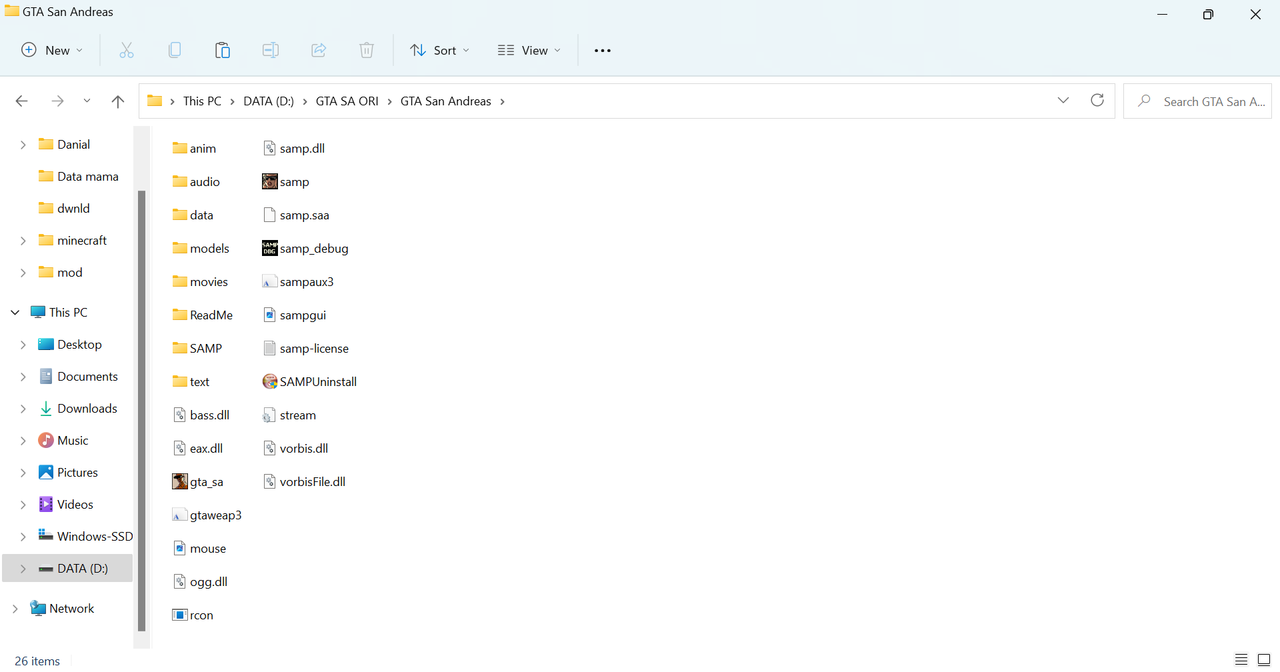Open Documents in the navigation pane
Image resolution: width=1280 pixels, height=672 pixels.
click(87, 376)
